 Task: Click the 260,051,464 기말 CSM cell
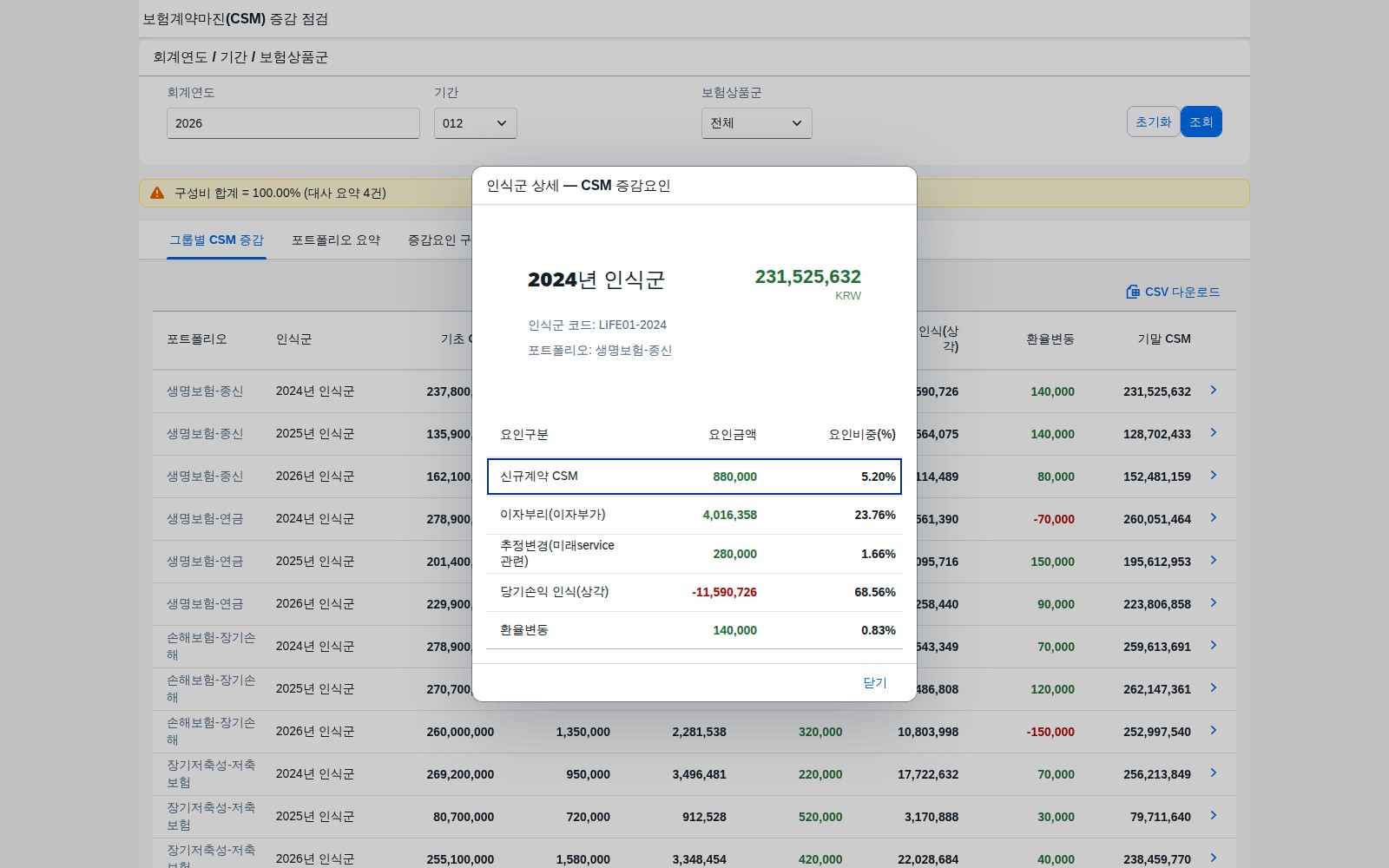[x=1157, y=519]
